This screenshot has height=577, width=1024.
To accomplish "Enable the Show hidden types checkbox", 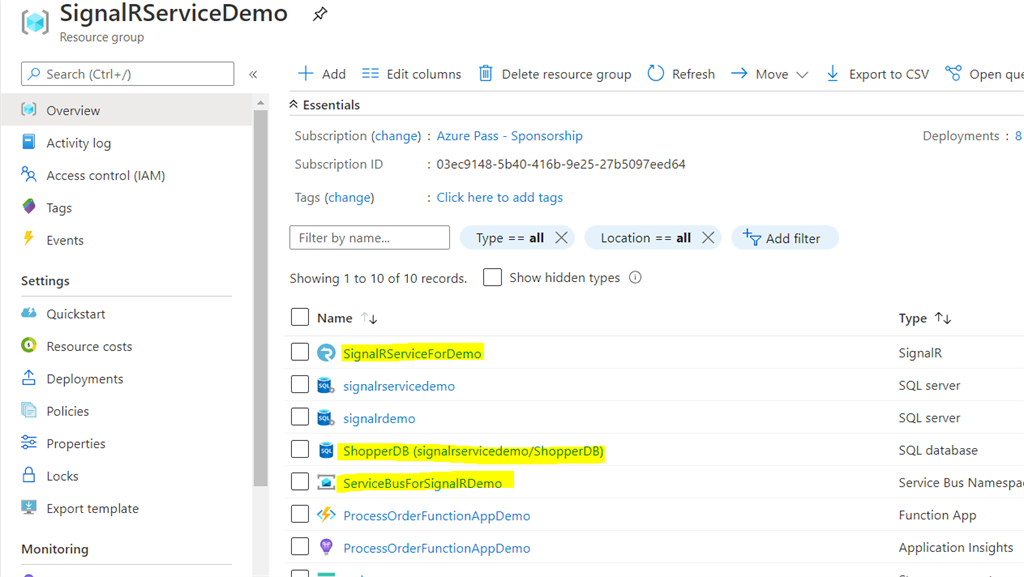I will pos(492,277).
